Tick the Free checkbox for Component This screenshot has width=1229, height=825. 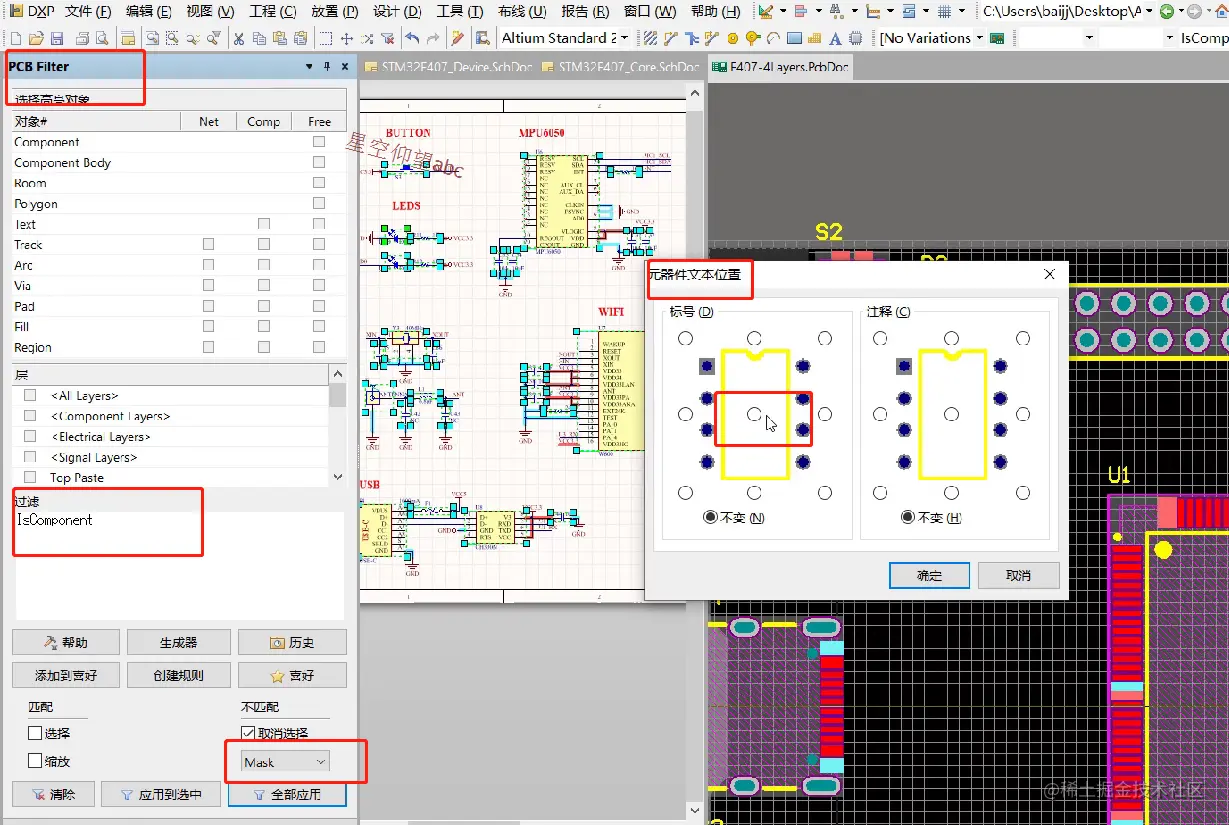[x=319, y=142]
